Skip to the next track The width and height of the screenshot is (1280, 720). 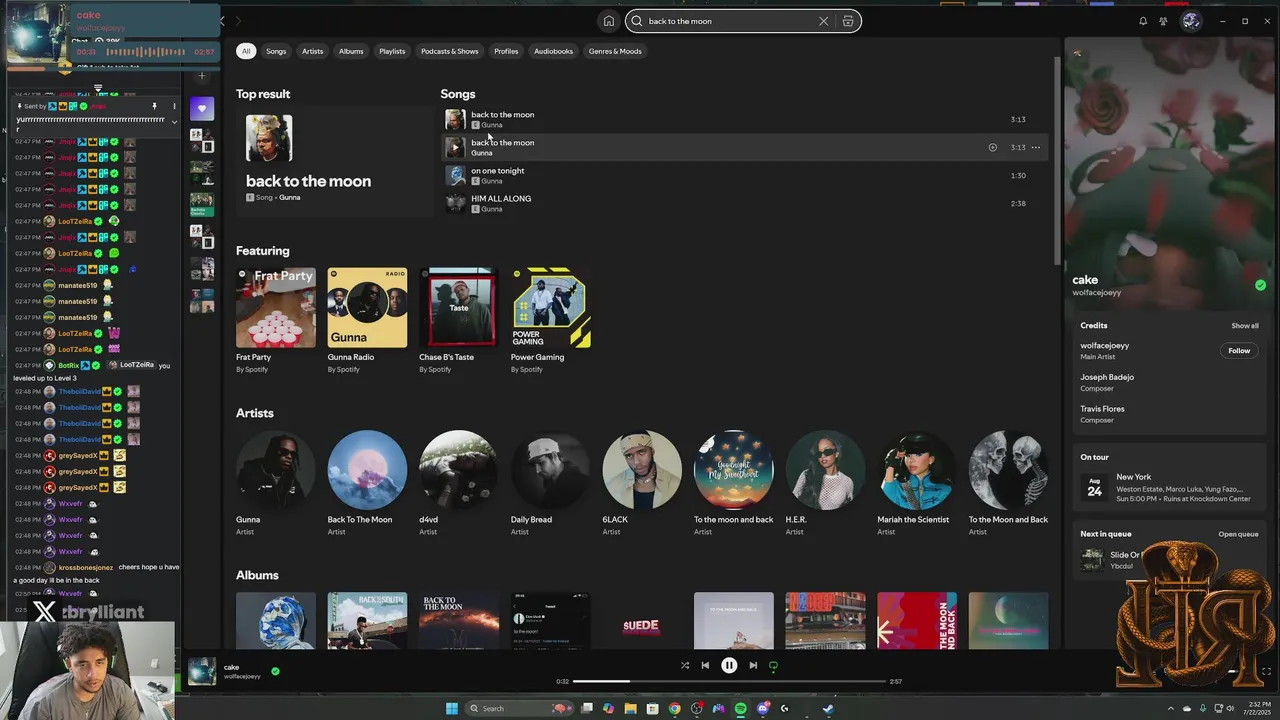click(x=753, y=665)
